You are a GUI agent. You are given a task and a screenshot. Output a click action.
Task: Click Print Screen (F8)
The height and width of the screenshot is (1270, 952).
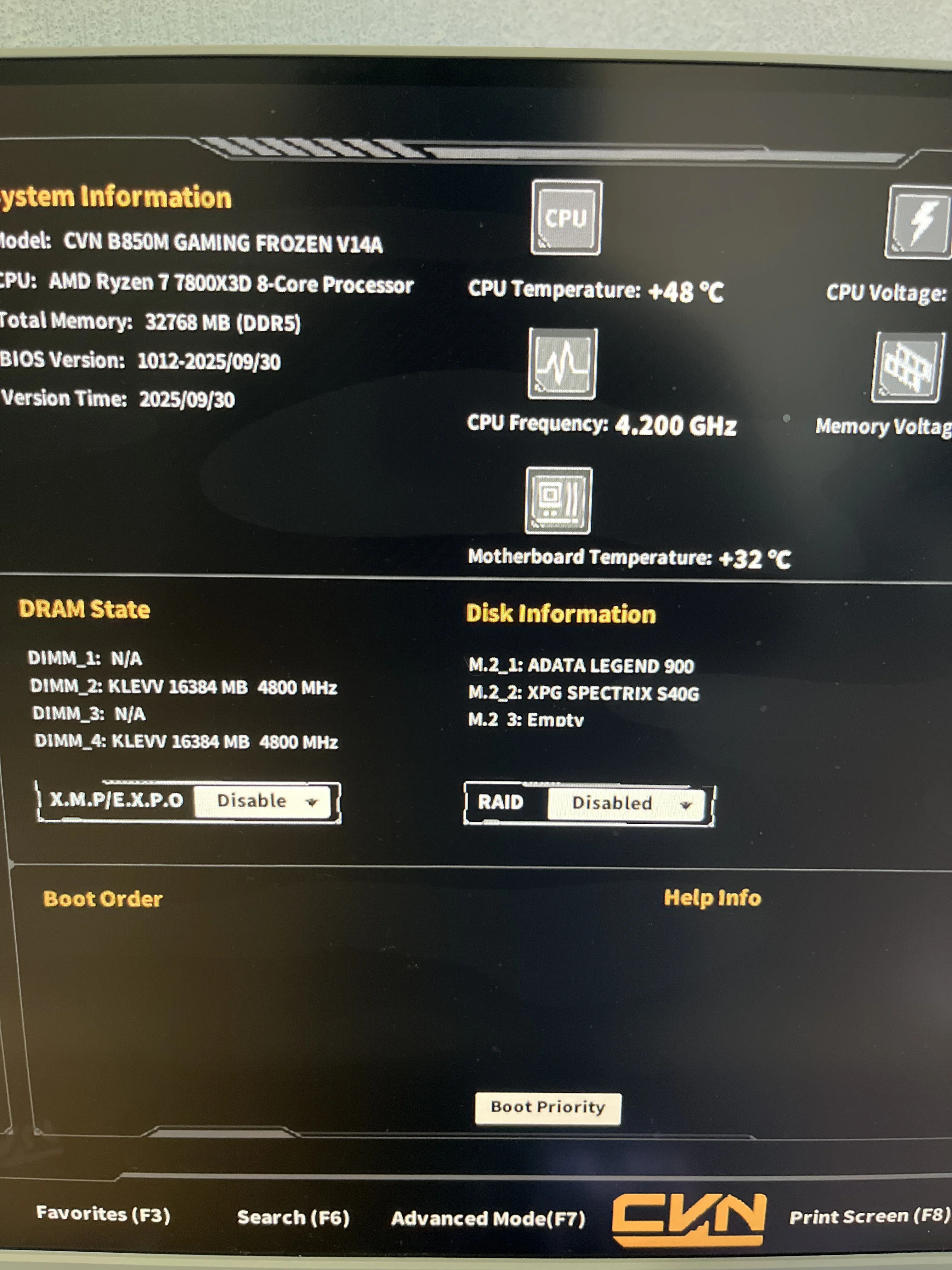pyautogui.click(x=869, y=1216)
